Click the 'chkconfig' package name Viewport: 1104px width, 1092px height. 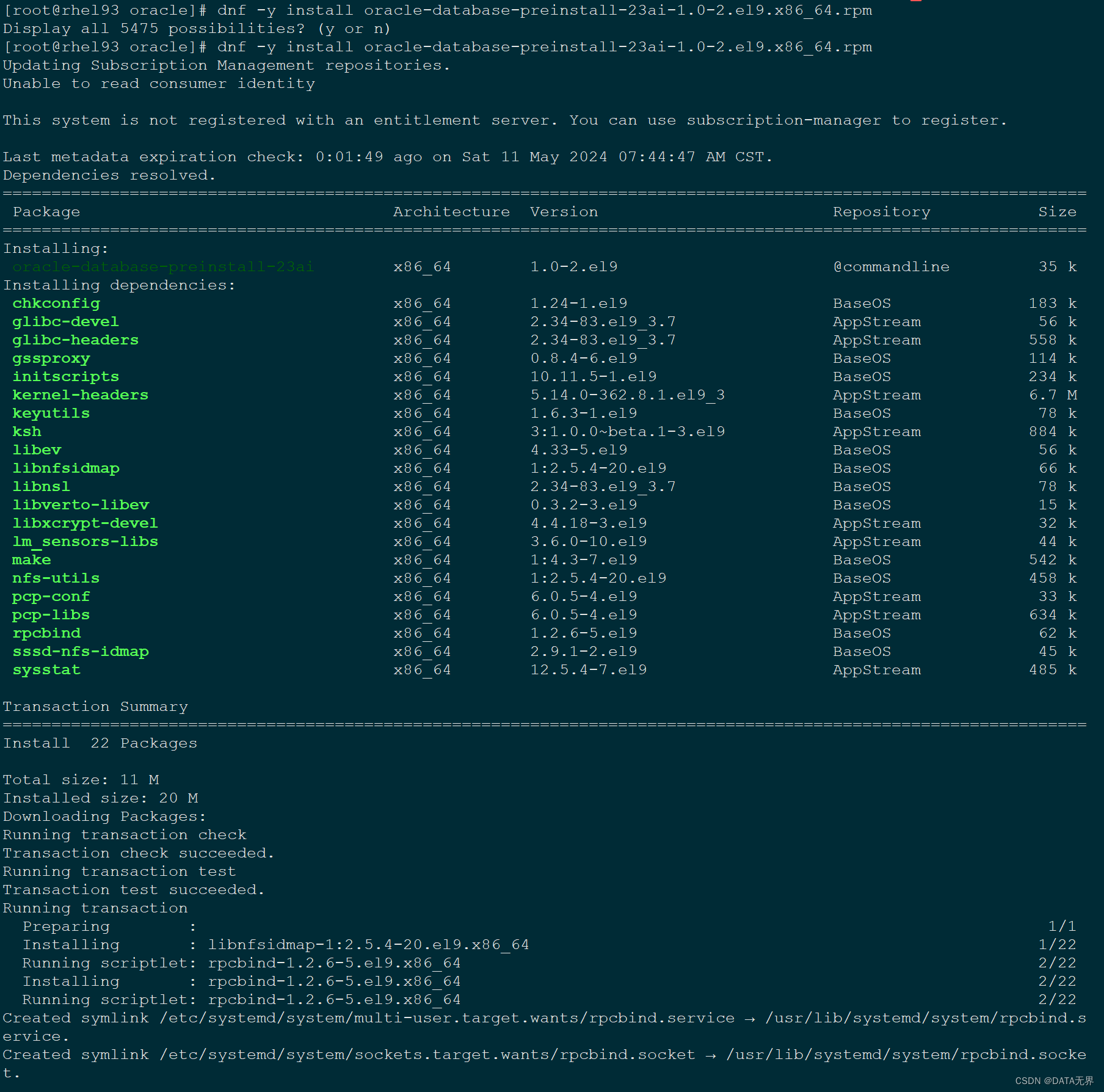[56, 304]
